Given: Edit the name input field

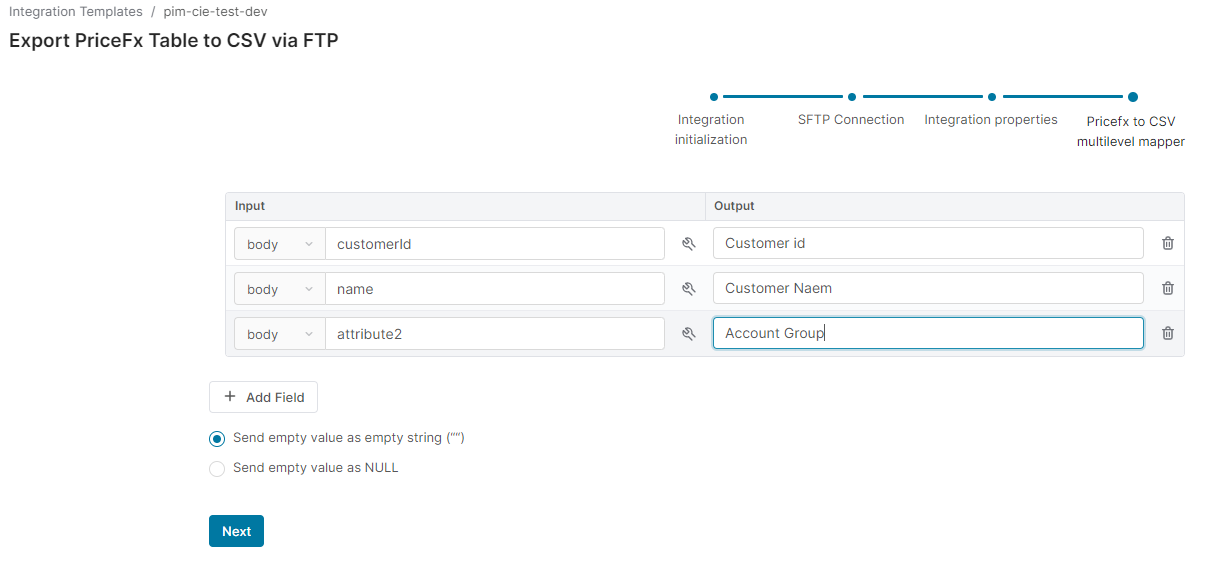Looking at the screenshot, I should (495, 289).
